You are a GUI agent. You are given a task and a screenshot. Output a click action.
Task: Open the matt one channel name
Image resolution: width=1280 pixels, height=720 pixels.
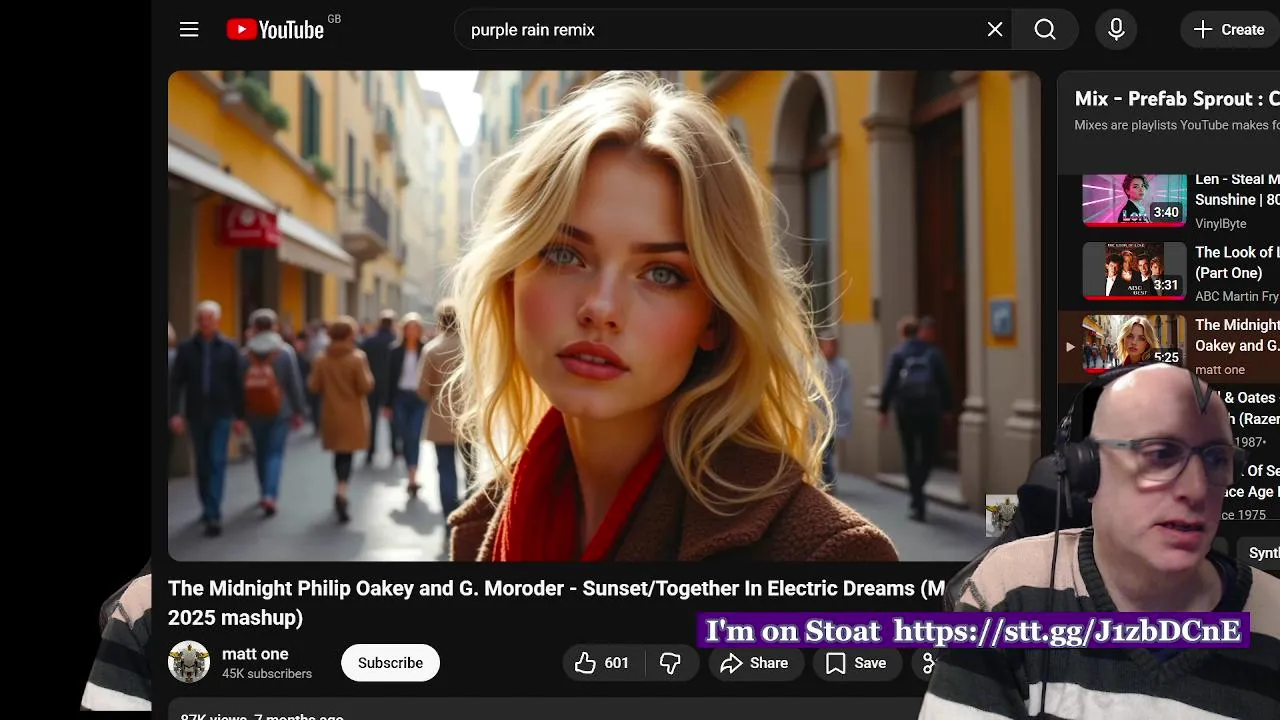(x=255, y=654)
